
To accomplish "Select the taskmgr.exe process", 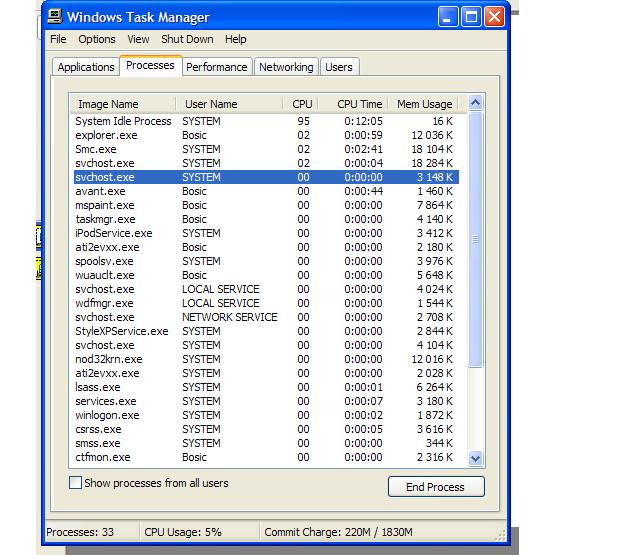I will tap(266, 219).
